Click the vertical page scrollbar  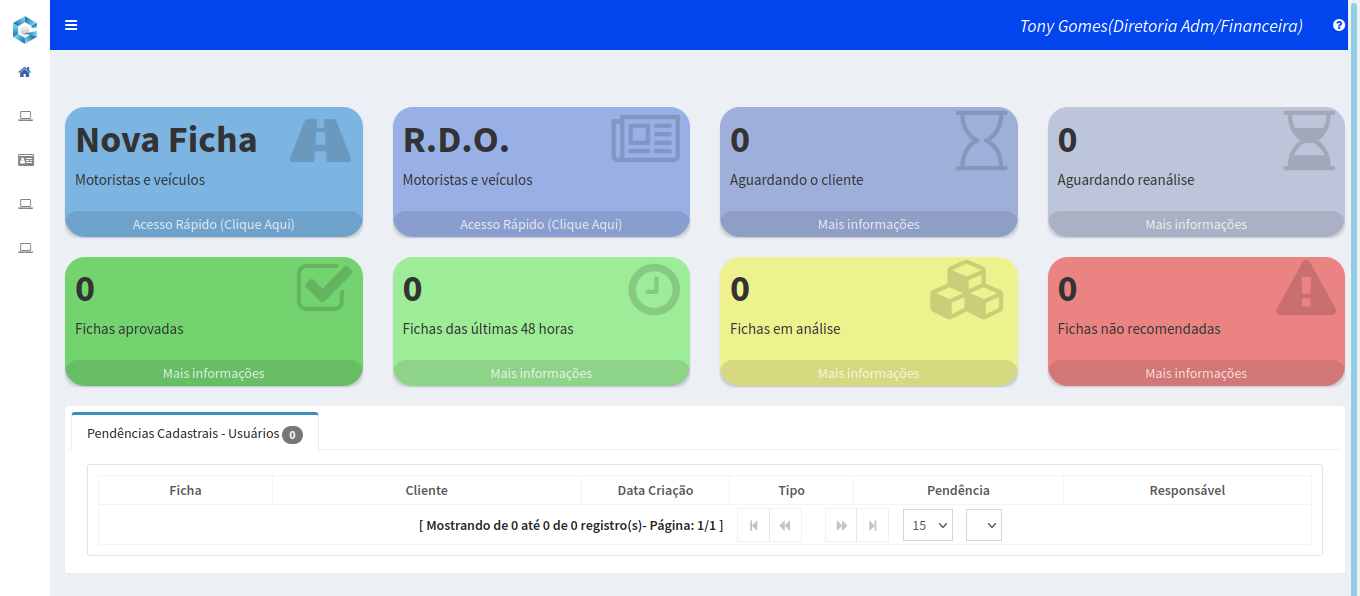point(1355,298)
